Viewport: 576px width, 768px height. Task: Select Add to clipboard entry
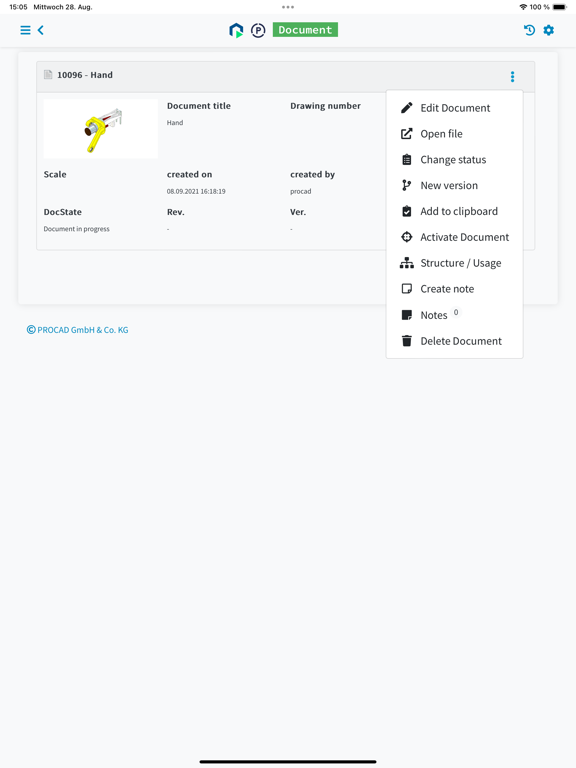[455, 211]
